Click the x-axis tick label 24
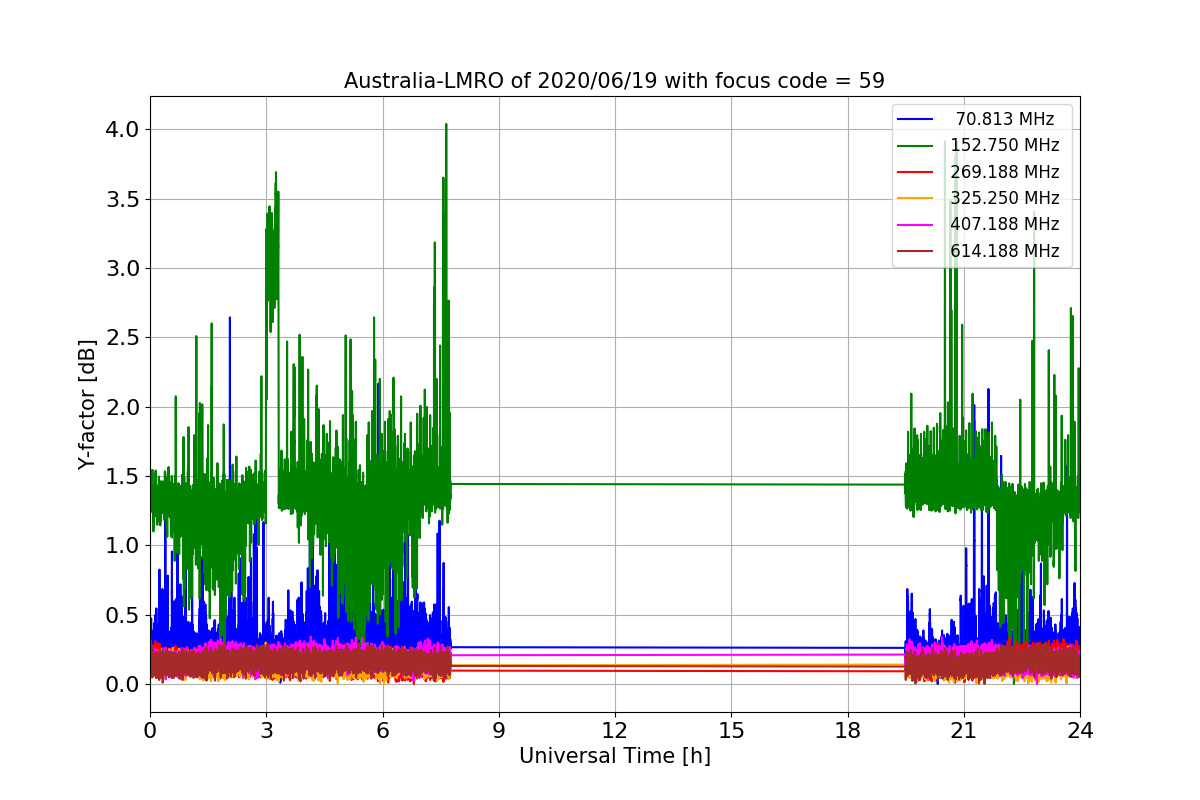The image size is (1200, 800). (1080, 730)
